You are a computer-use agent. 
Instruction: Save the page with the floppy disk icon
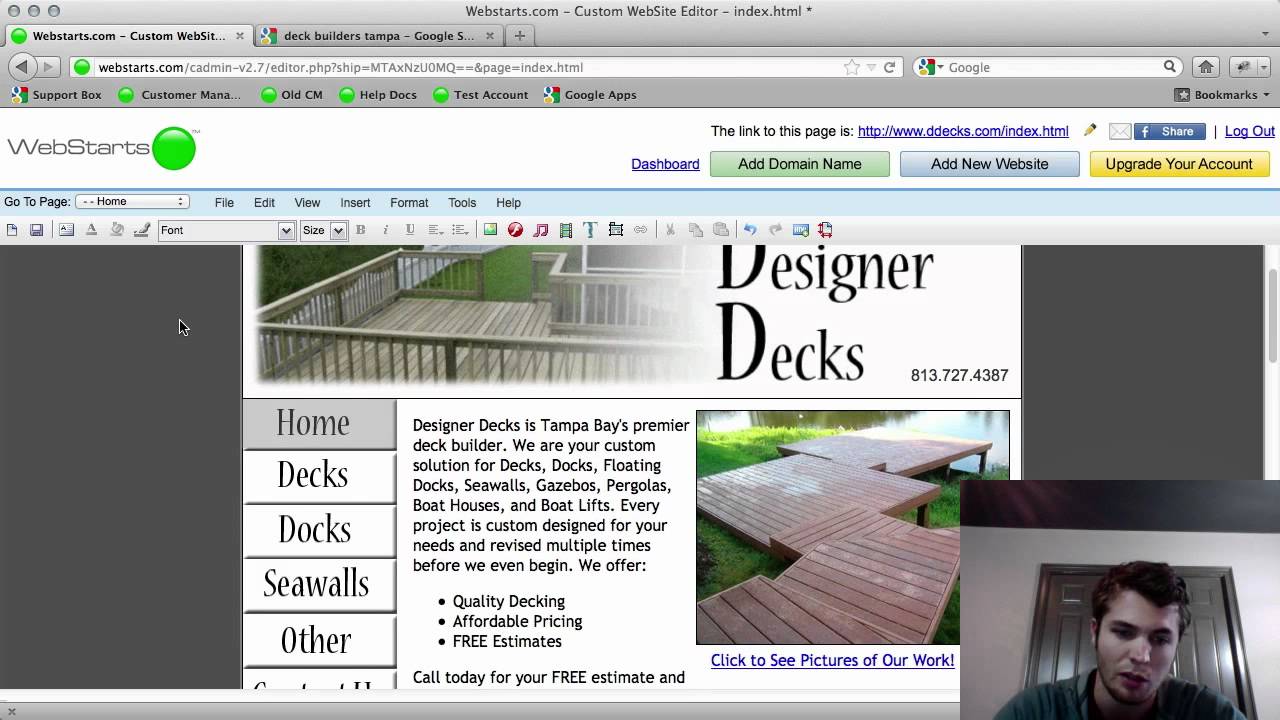pyautogui.click(x=37, y=230)
